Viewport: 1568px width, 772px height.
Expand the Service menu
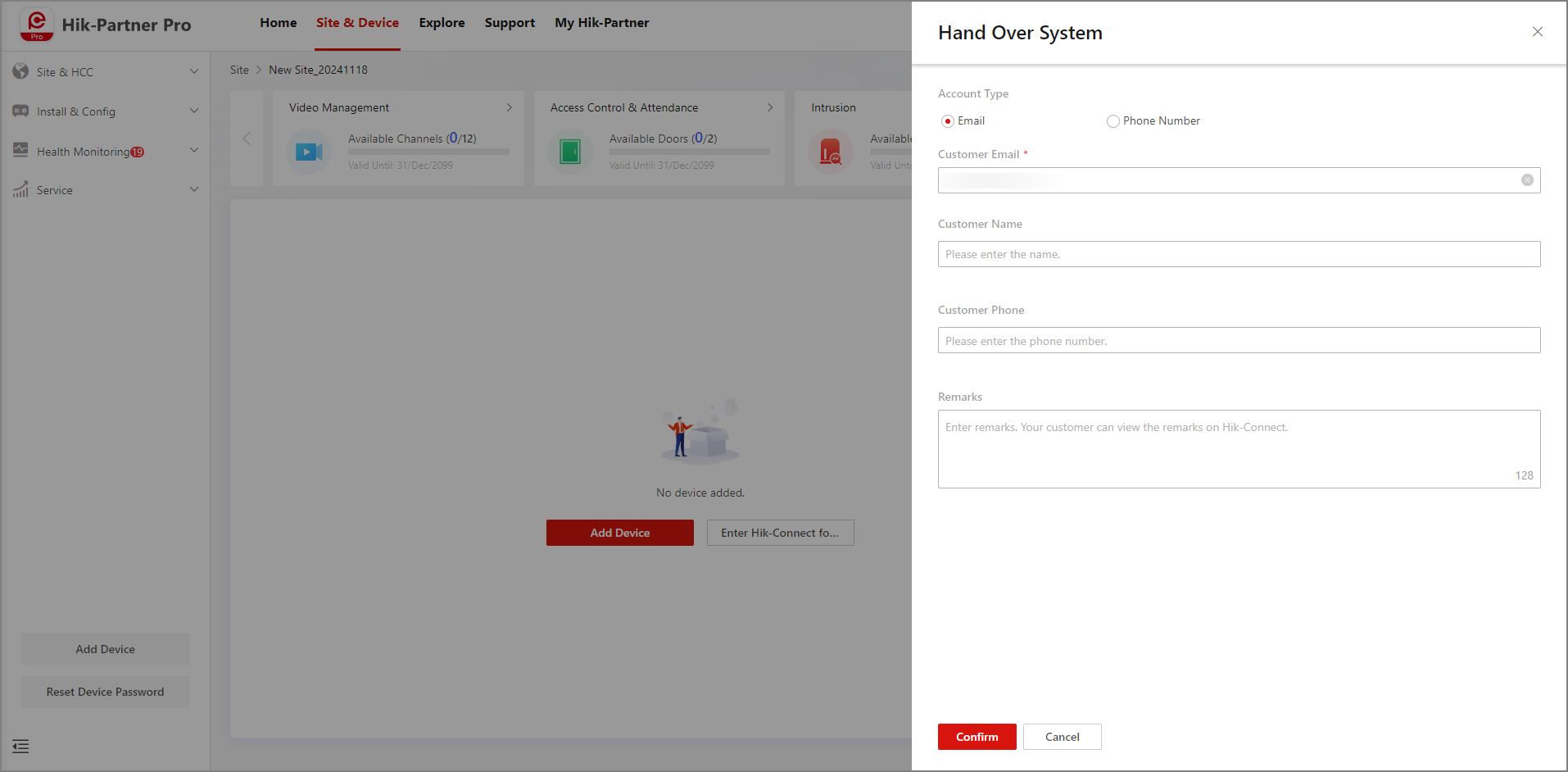coord(194,189)
